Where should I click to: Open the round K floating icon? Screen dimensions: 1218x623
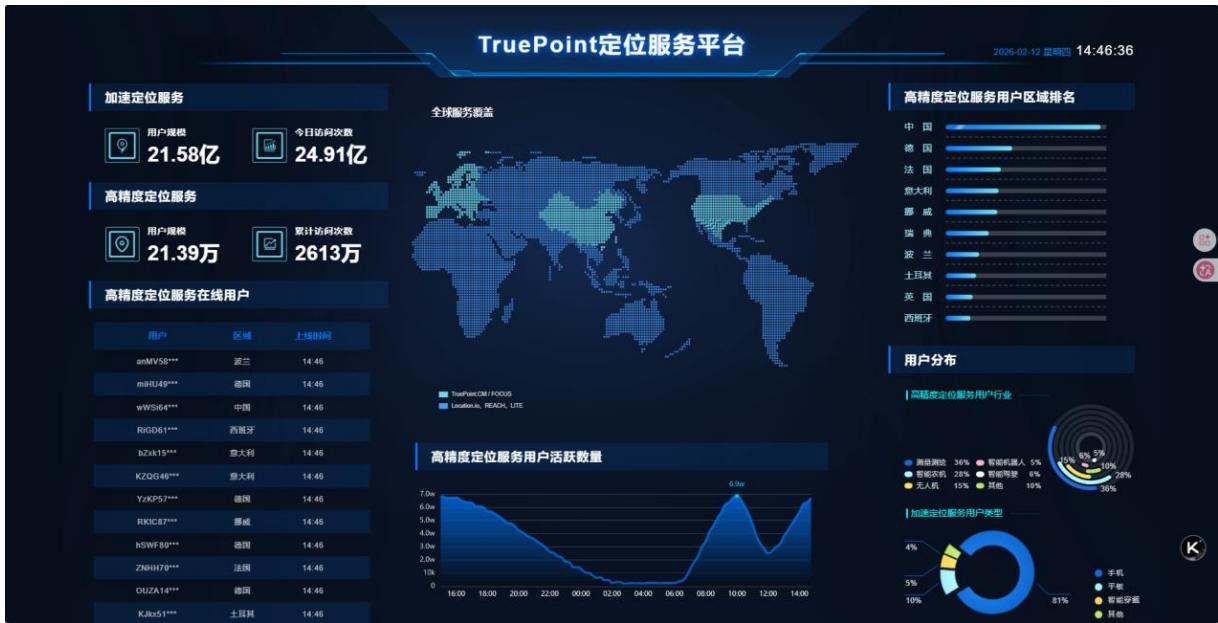pos(1193,547)
